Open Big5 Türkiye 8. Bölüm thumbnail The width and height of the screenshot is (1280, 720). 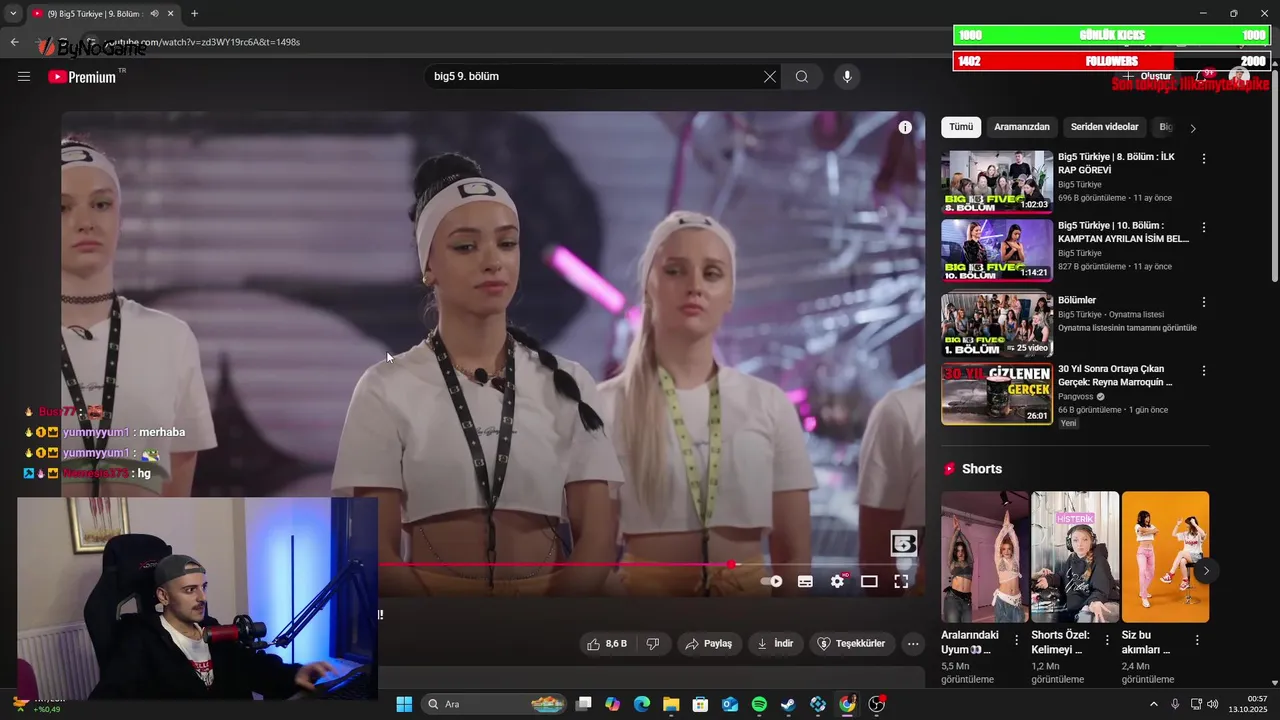coord(997,182)
